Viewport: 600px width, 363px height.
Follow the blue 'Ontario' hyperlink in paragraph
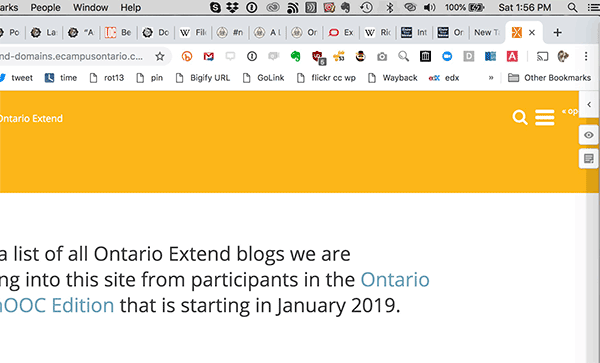pos(395,280)
